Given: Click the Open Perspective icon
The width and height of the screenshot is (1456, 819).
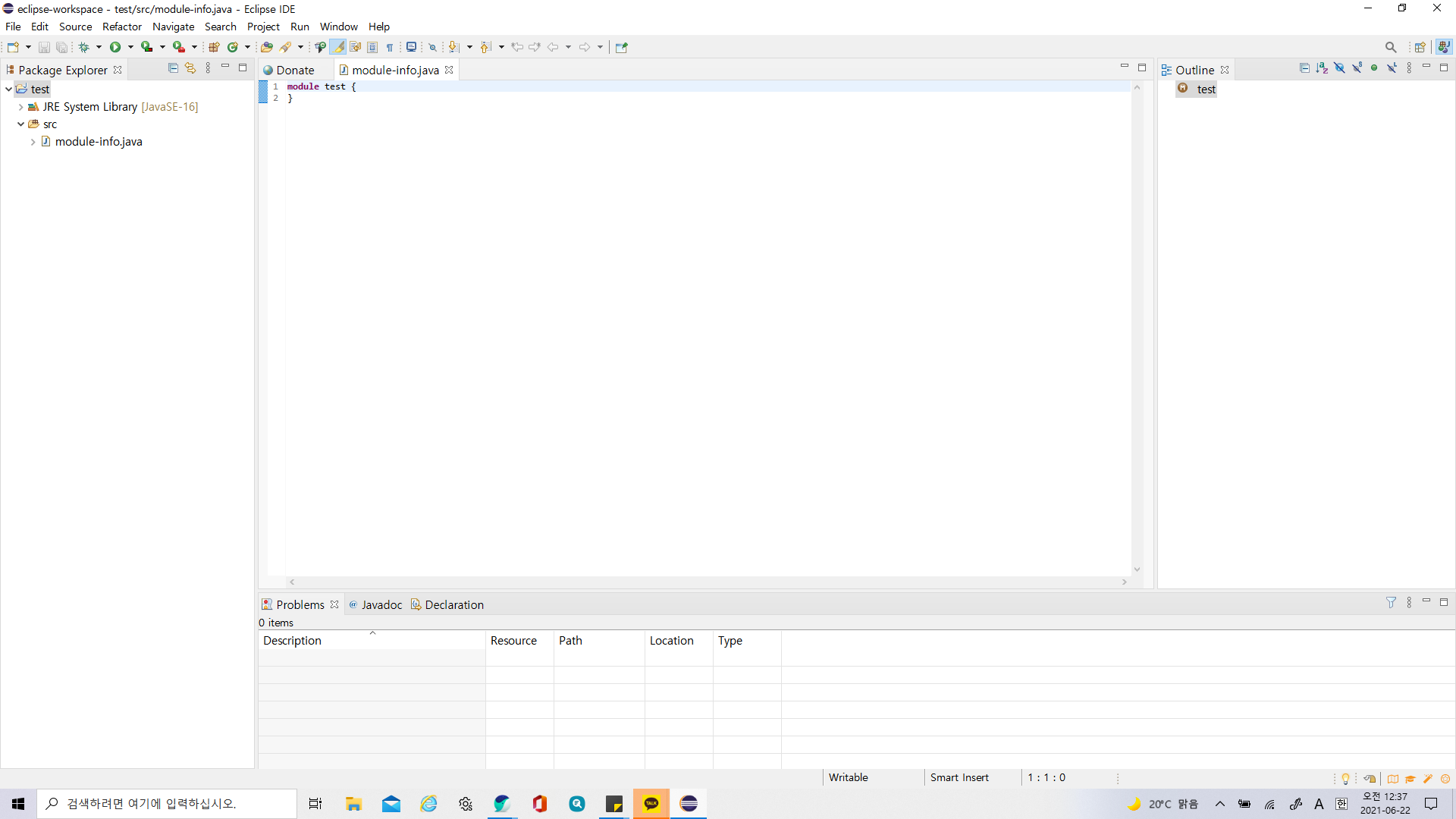Looking at the screenshot, I should (1420, 47).
